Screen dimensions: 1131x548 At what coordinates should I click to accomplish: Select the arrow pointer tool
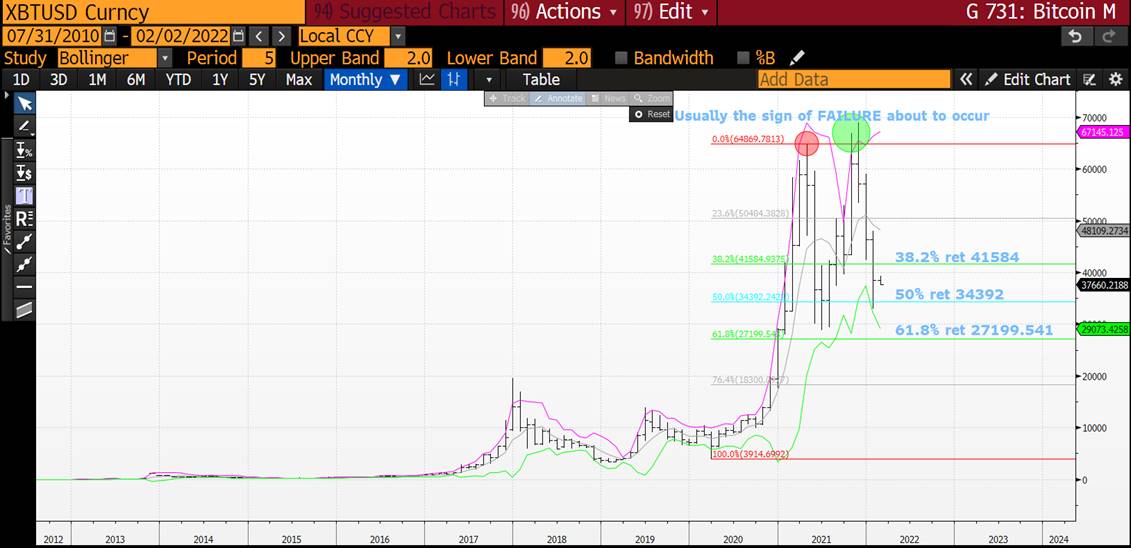click(25, 104)
